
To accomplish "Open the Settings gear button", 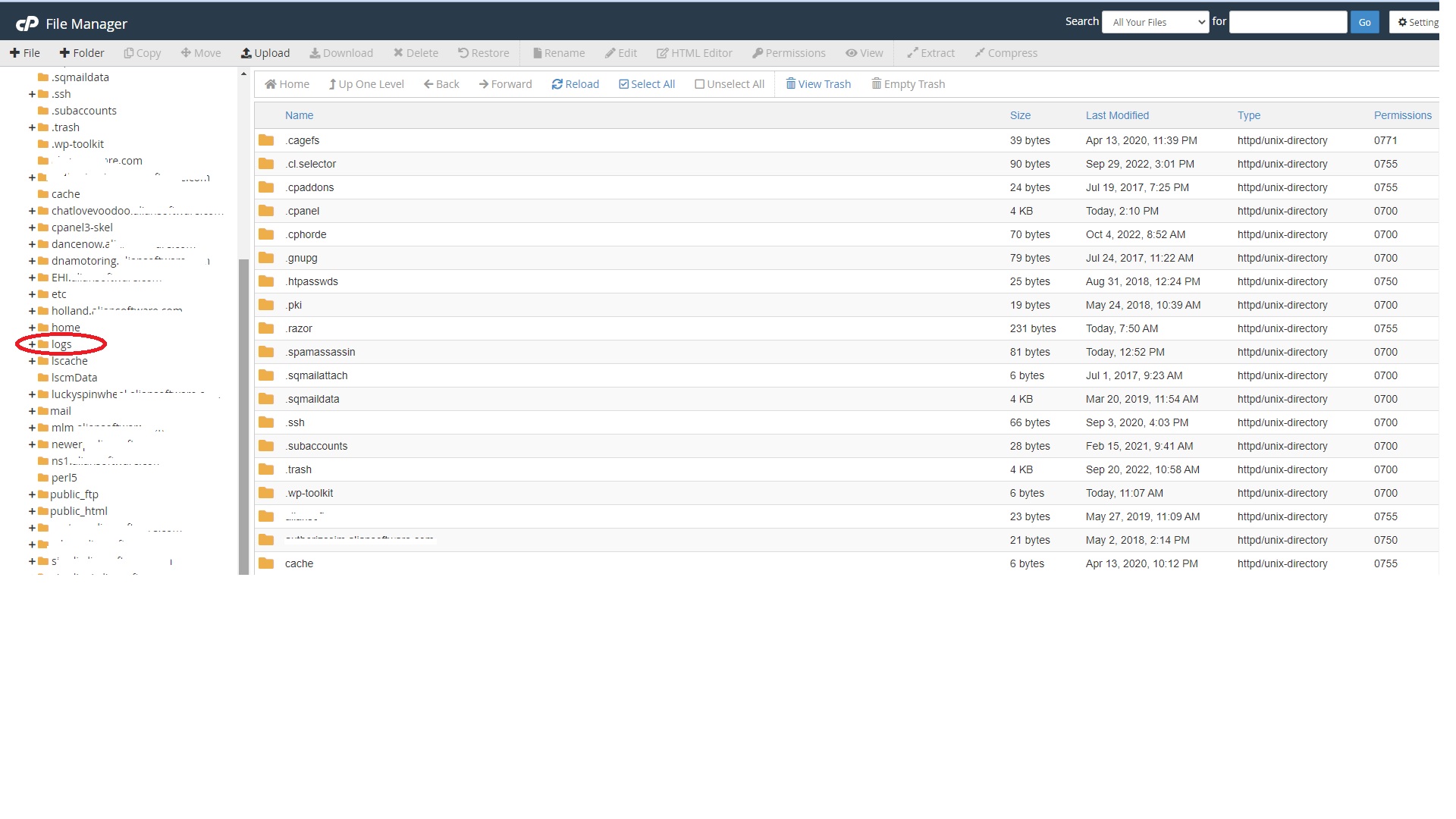I will (x=1417, y=22).
